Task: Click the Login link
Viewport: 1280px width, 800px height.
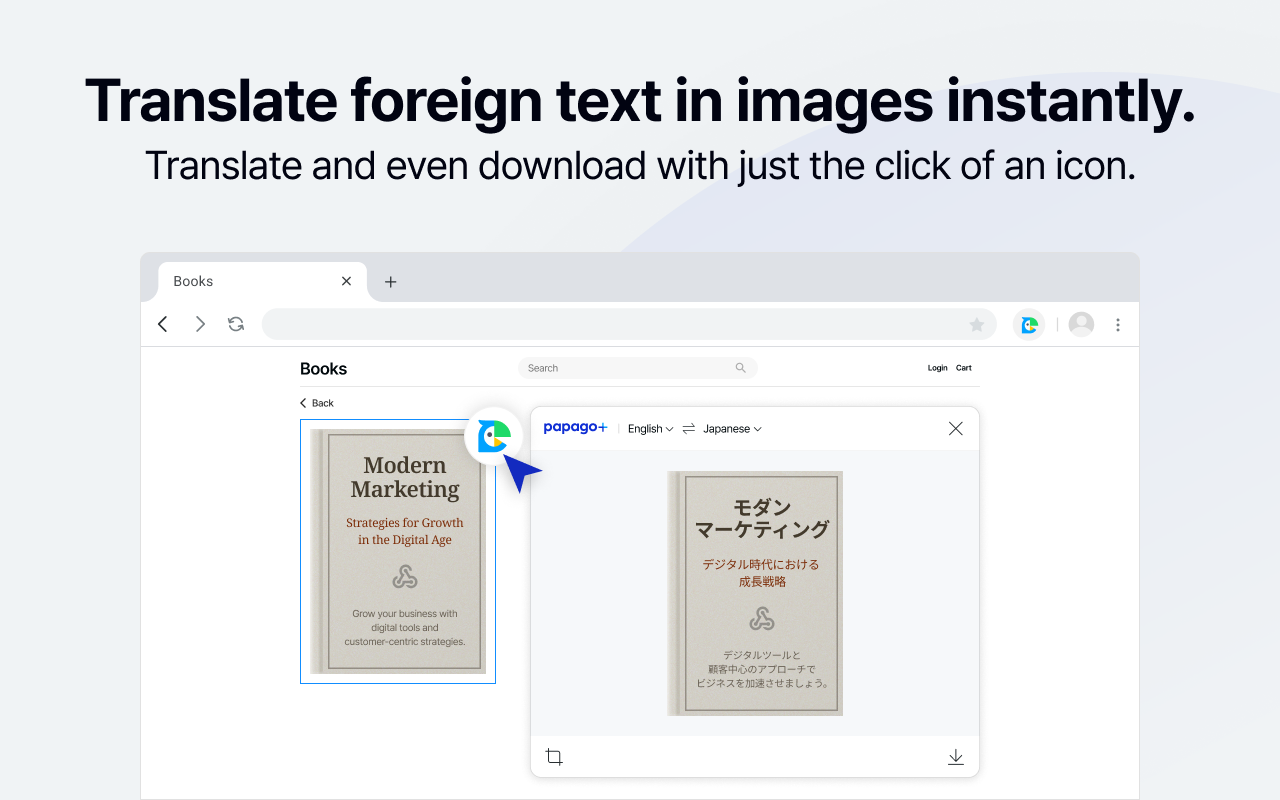Action: [937, 367]
